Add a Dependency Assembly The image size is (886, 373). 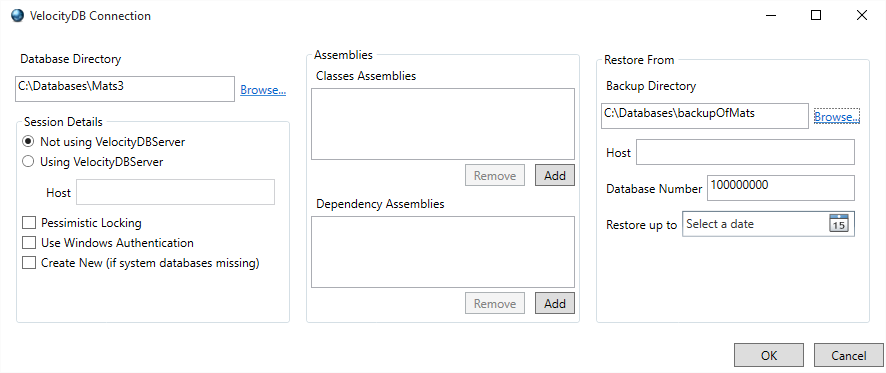(x=554, y=303)
